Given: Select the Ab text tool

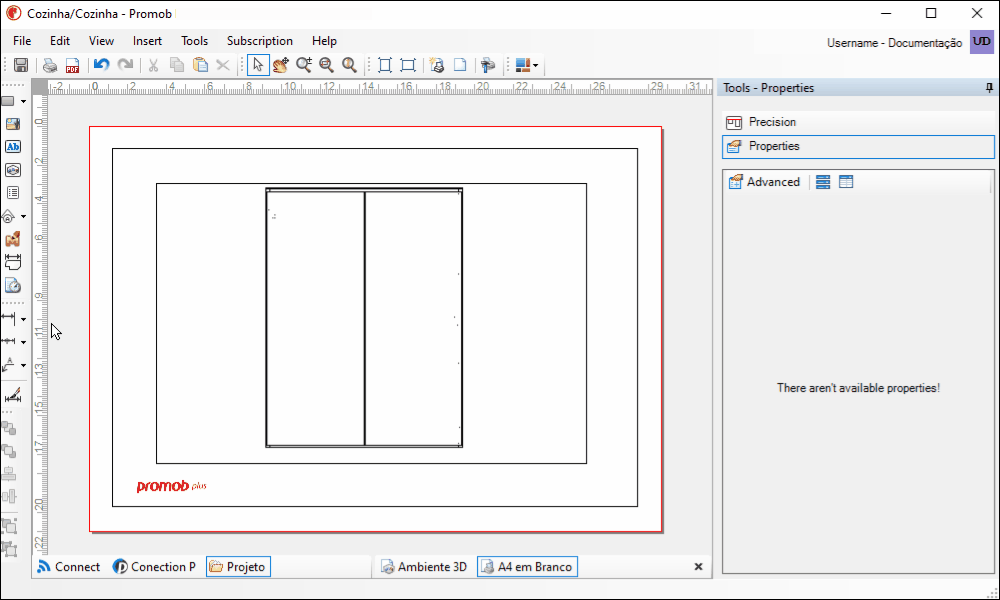Looking at the screenshot, I should (13, 147).
